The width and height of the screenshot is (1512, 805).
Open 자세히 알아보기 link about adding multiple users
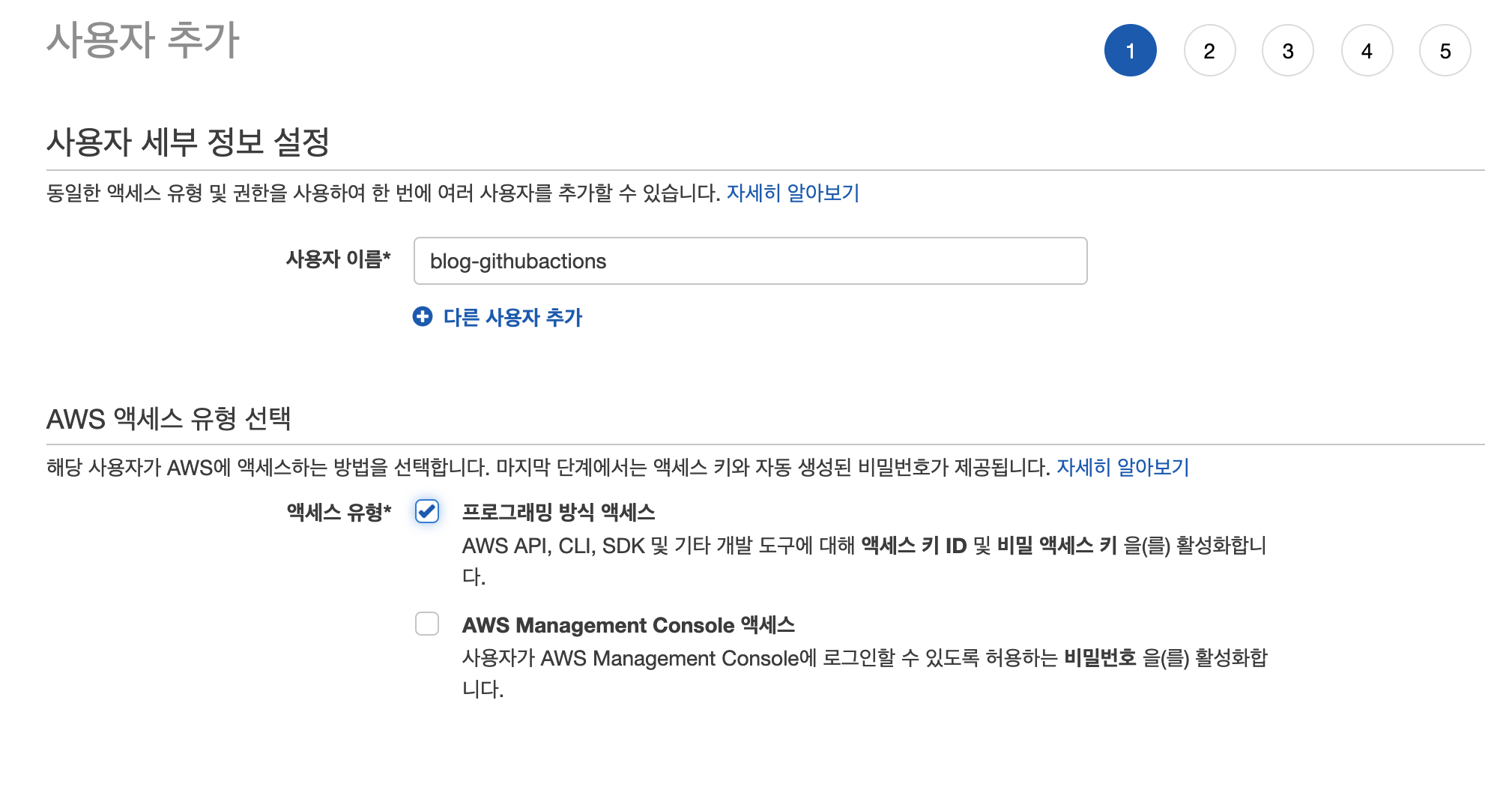click(793, 193)
